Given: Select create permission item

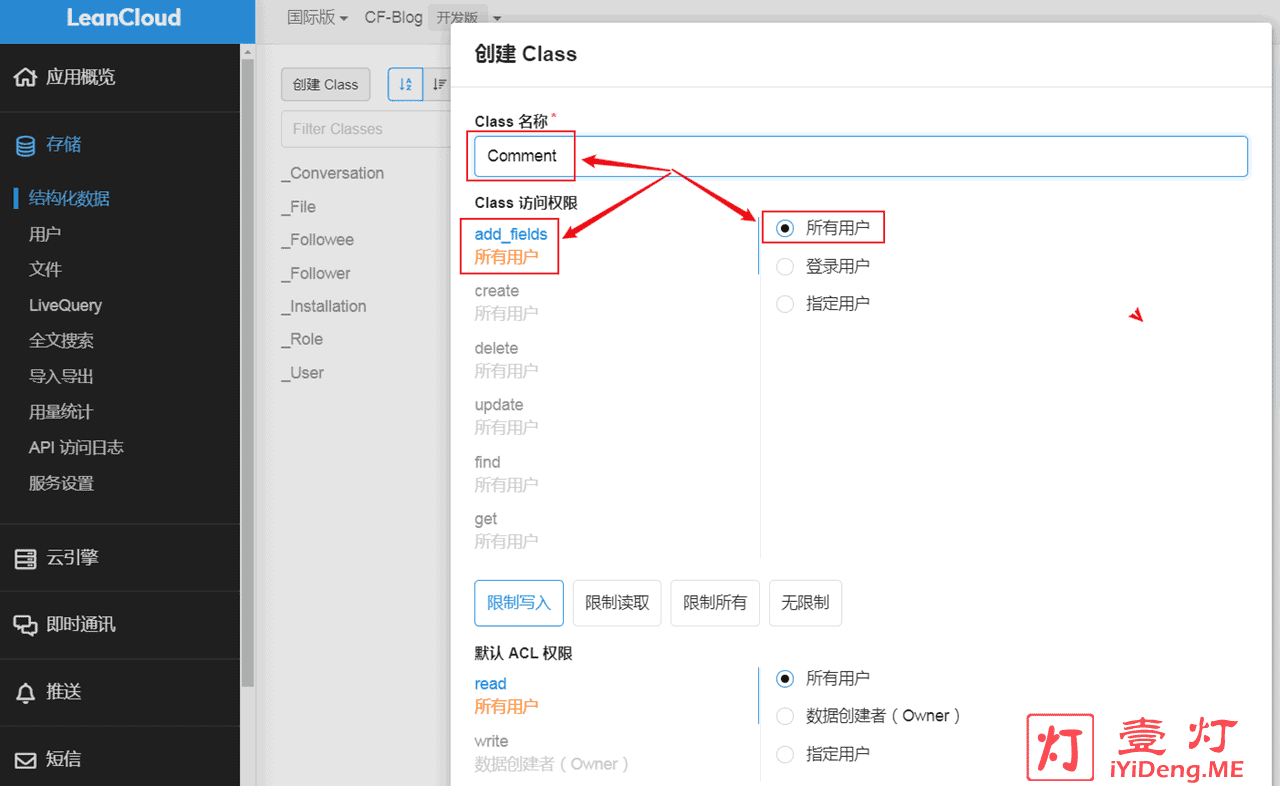Looking at the screenshot, I should pos(506,302).
